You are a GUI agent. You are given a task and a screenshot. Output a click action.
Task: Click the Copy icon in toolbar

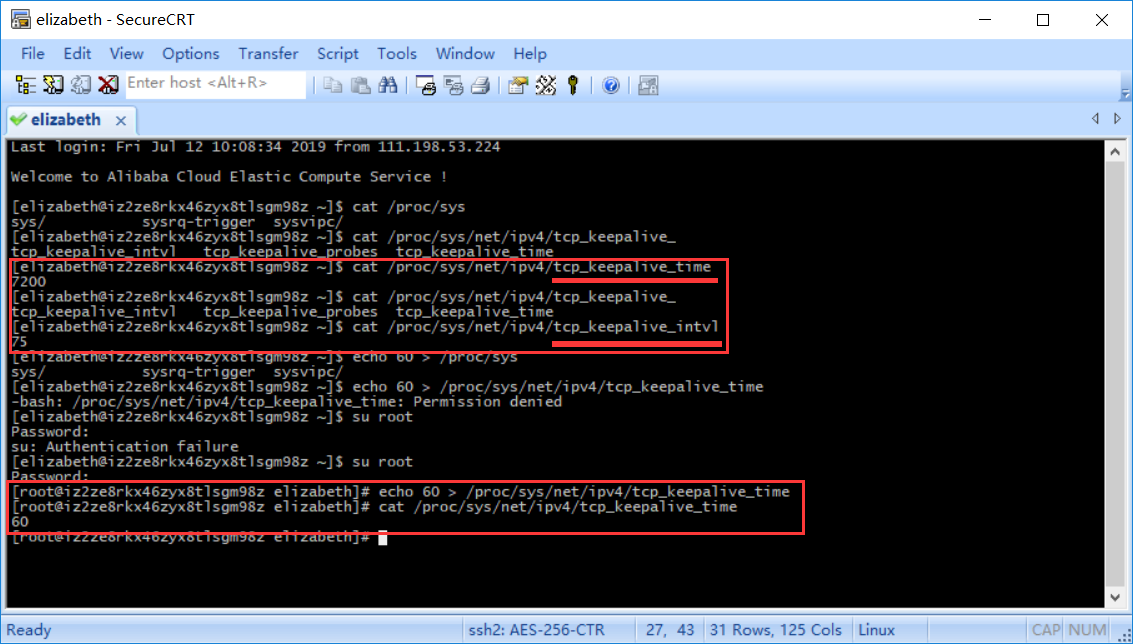[334, 85]
